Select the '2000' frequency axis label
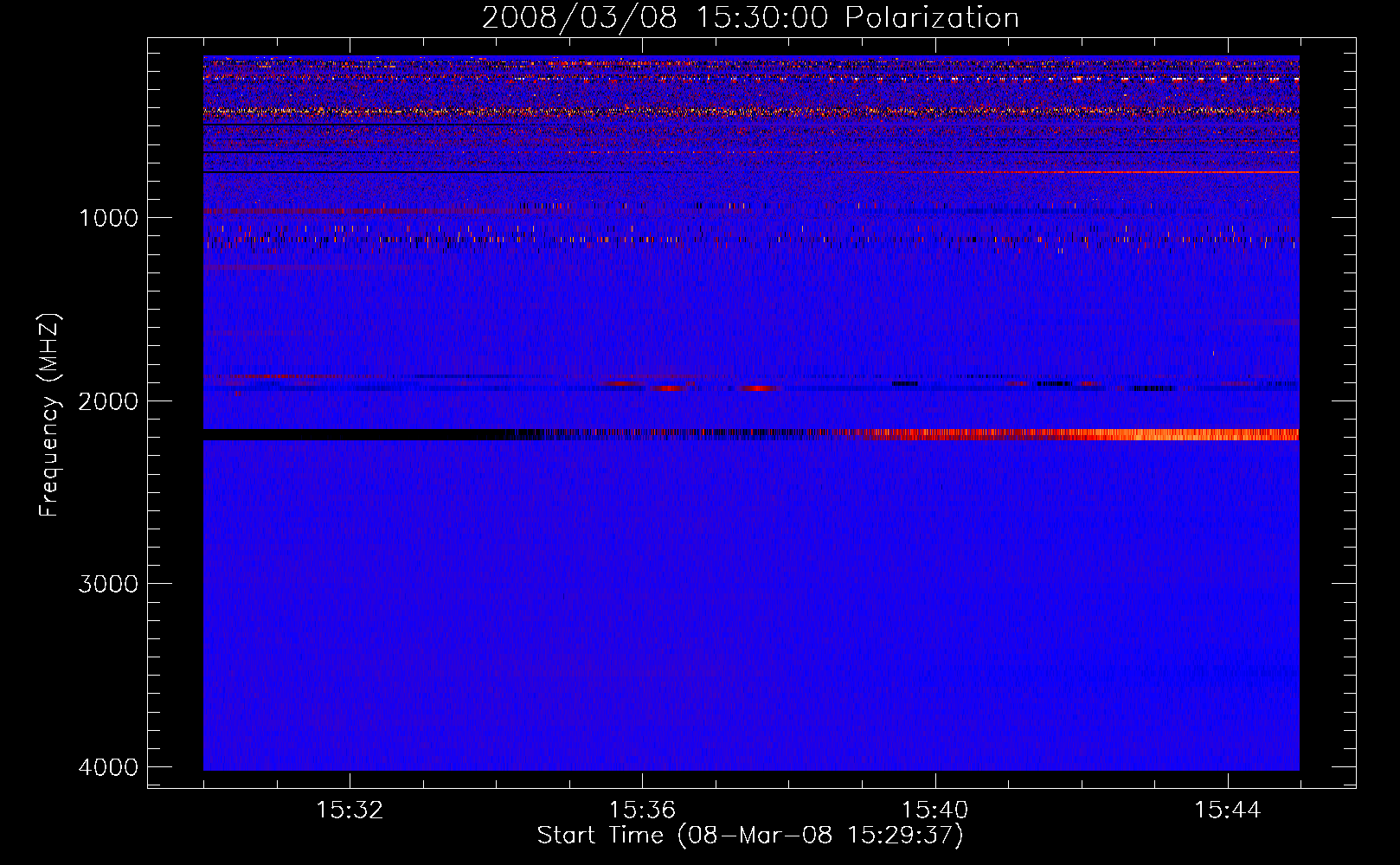The image size is (1400, 865). click(x=108, y=401)
